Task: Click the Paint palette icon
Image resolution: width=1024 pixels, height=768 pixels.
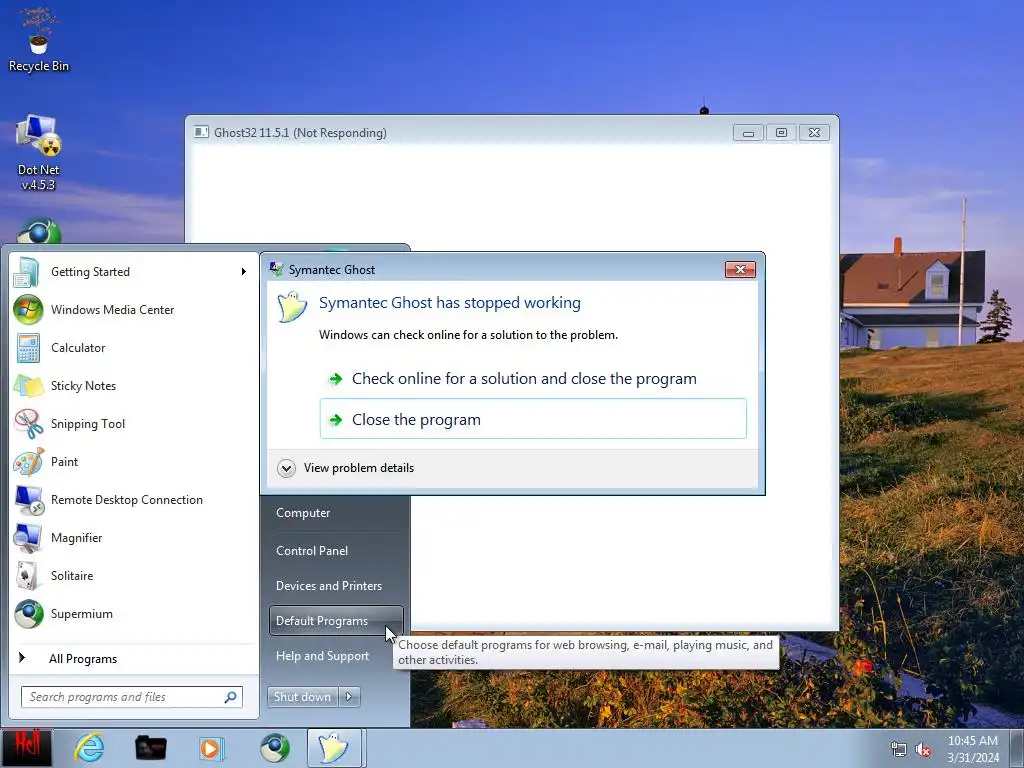Action: tap(28, 462)
